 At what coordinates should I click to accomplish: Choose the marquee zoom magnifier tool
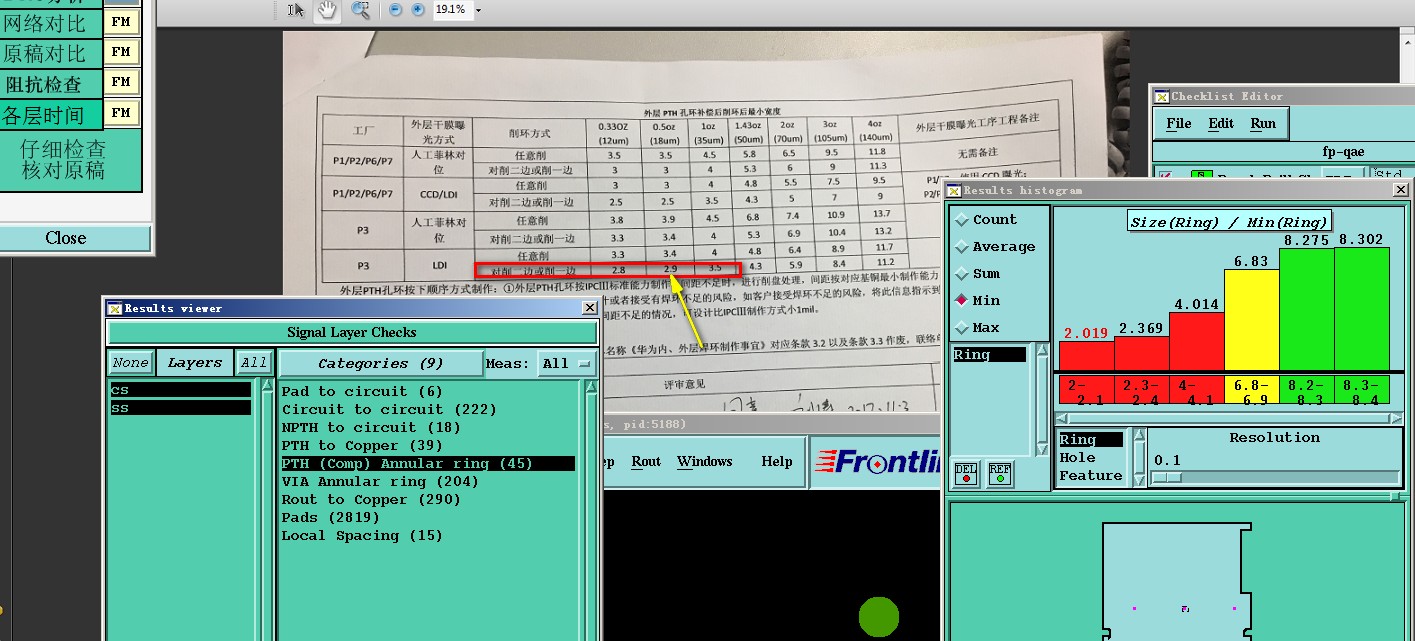point(361,10)
